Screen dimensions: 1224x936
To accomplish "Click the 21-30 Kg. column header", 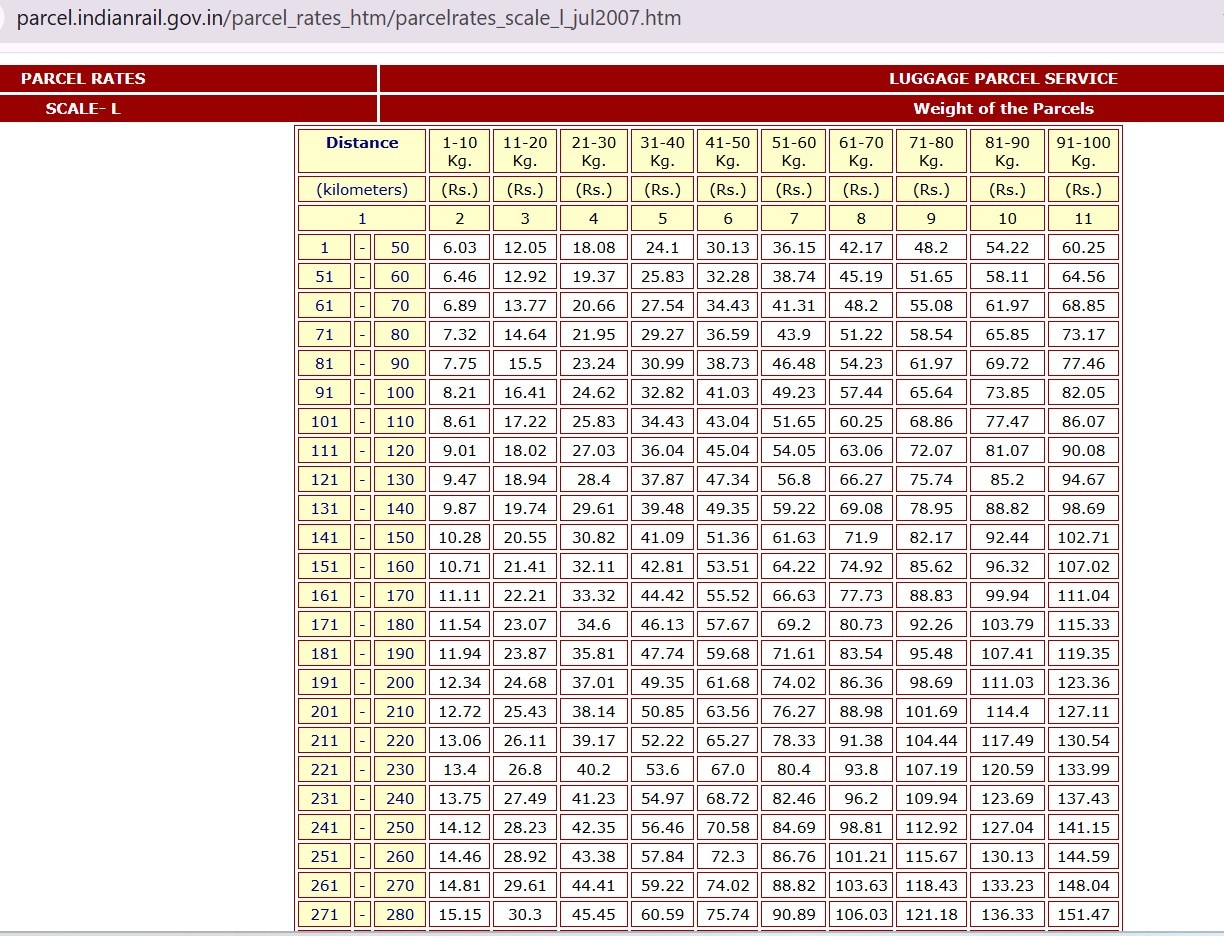I will [594, 151].
